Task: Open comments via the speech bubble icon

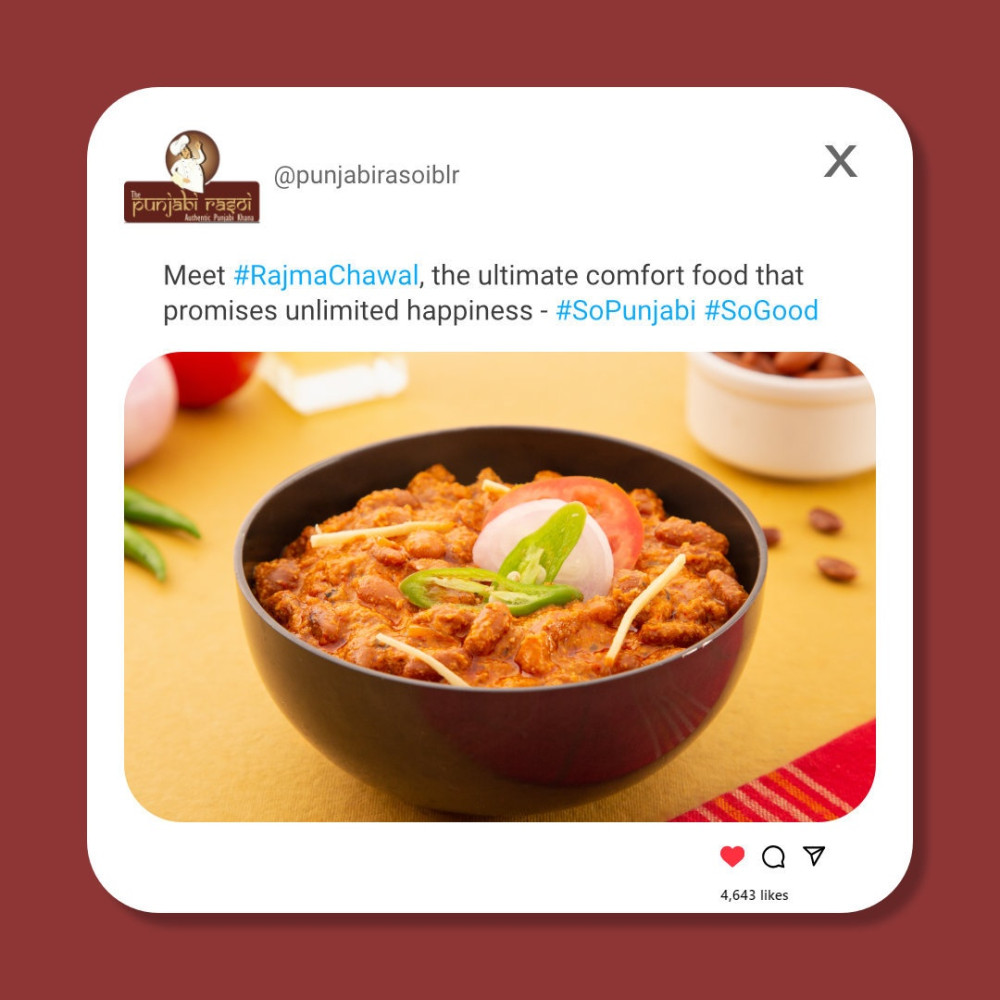Action: point(773,857)
